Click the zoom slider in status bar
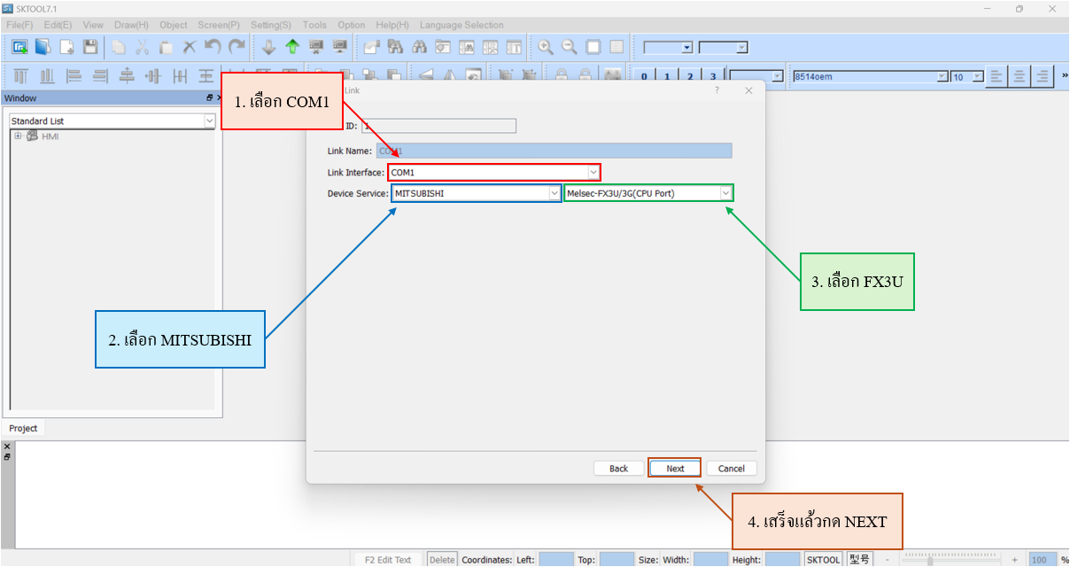This screenshot has height=567, width=1070. click(930, 560)
